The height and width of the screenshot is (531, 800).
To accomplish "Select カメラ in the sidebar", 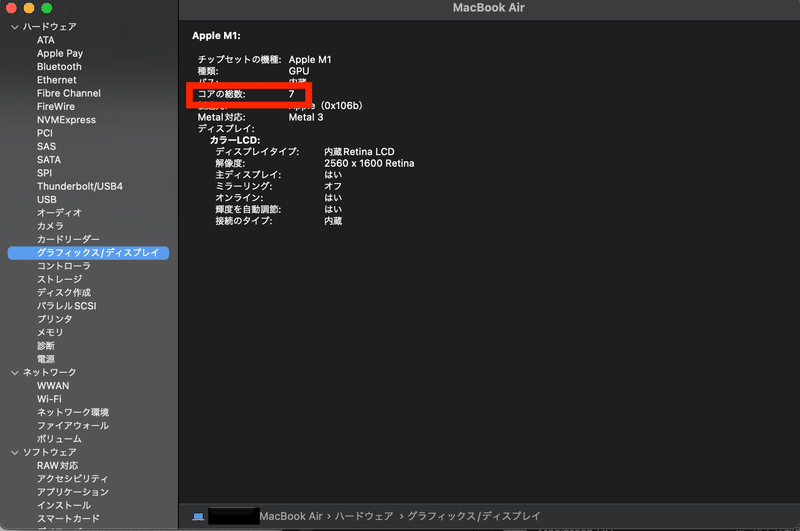I will click(x=50, y=225).
